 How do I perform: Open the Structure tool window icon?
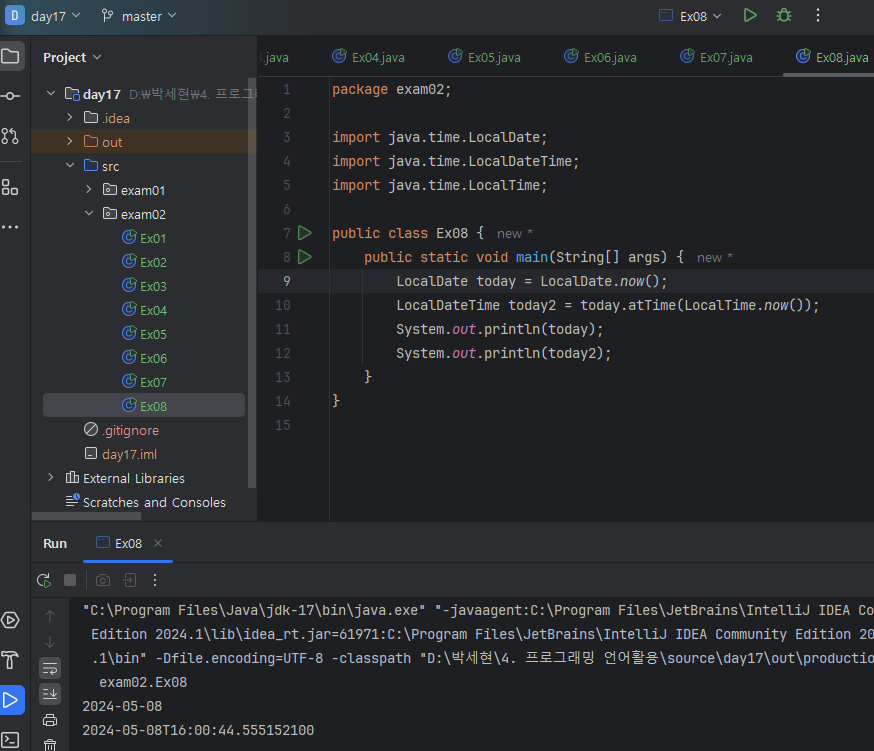coord(11,187)
